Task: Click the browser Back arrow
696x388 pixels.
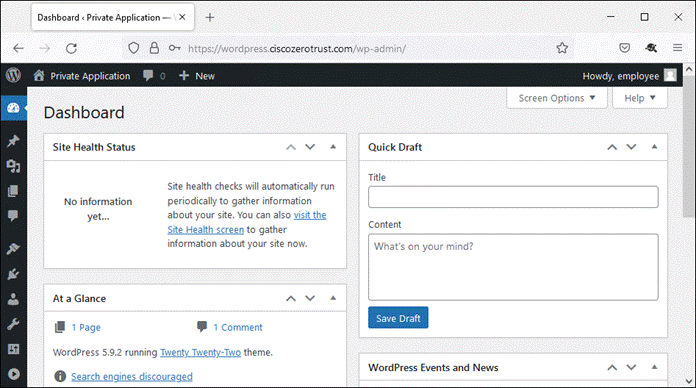Action: (x=18, y=48)
